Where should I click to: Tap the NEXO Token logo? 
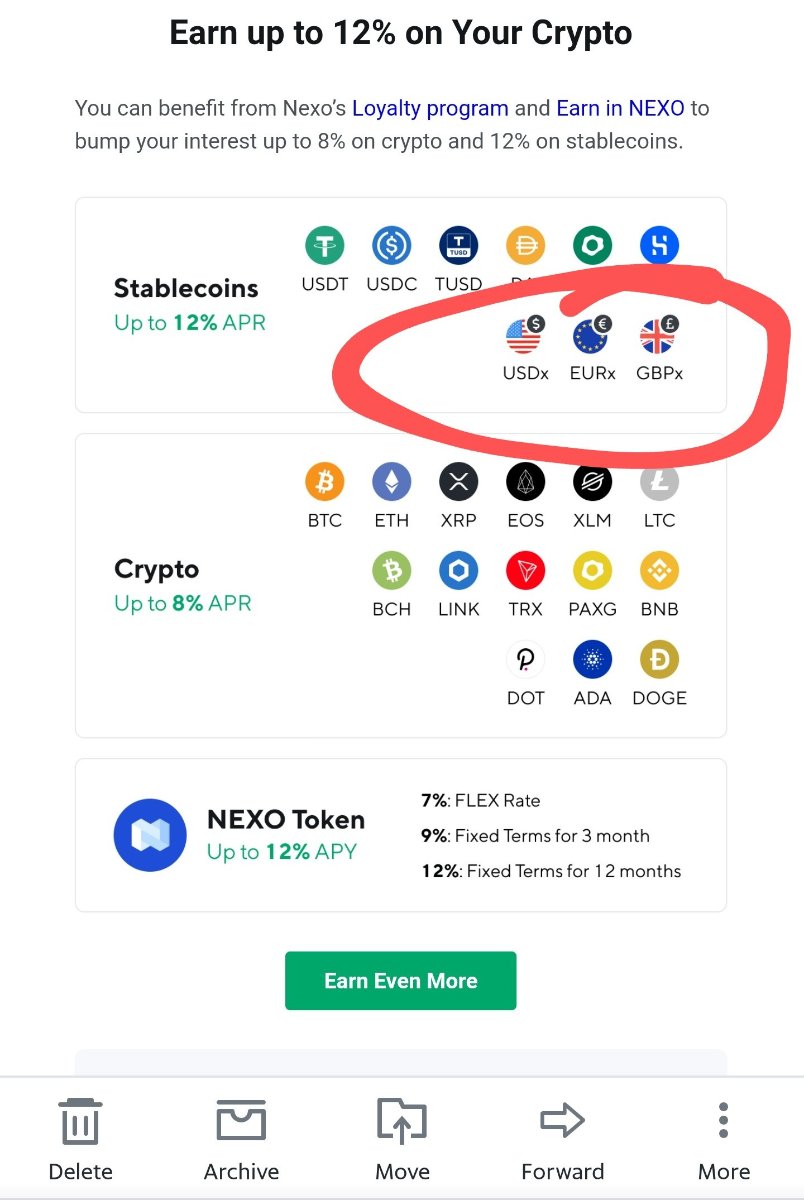[150, 835]
